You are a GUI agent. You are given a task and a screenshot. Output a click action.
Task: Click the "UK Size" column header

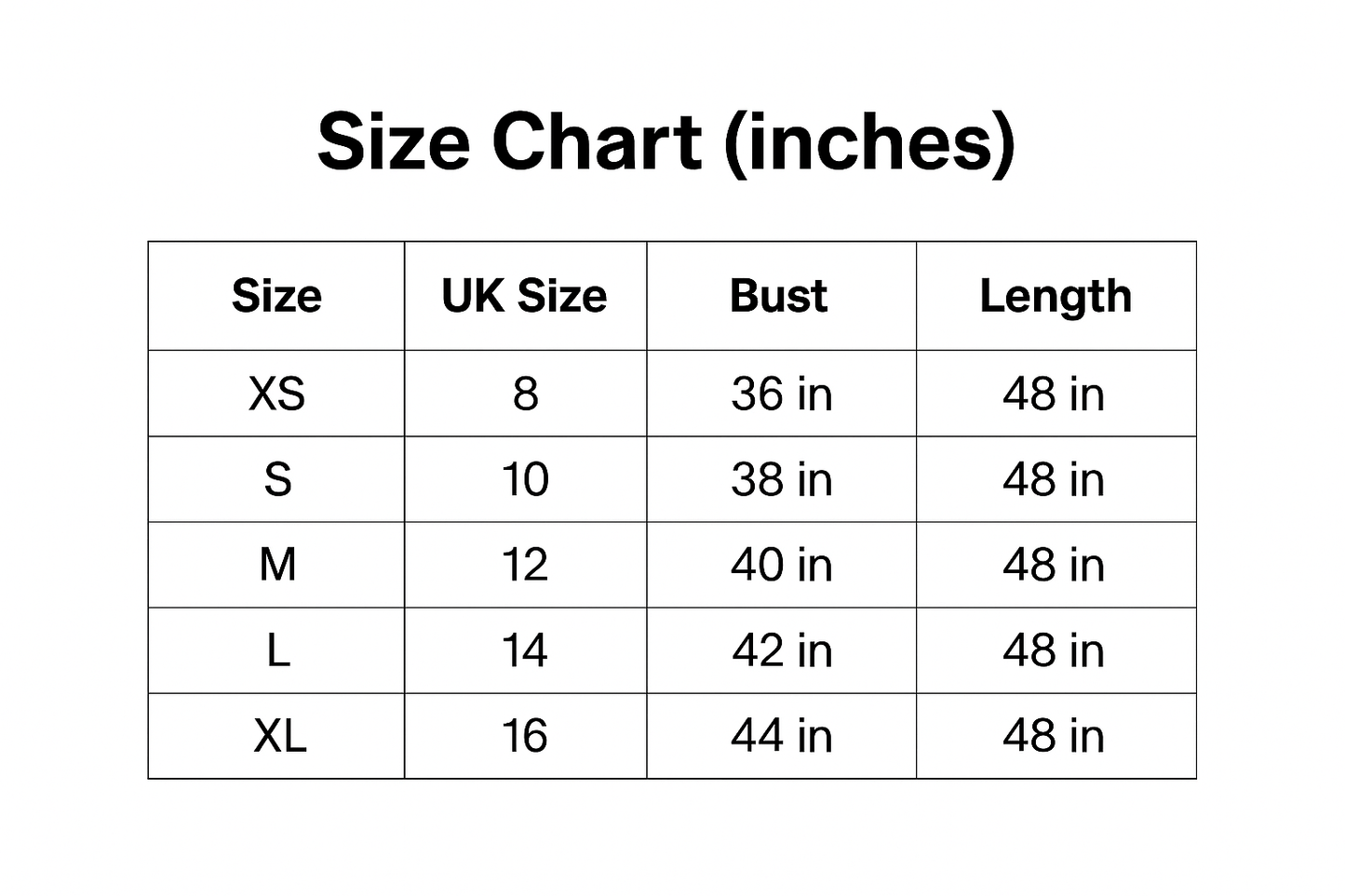point(524,296)
